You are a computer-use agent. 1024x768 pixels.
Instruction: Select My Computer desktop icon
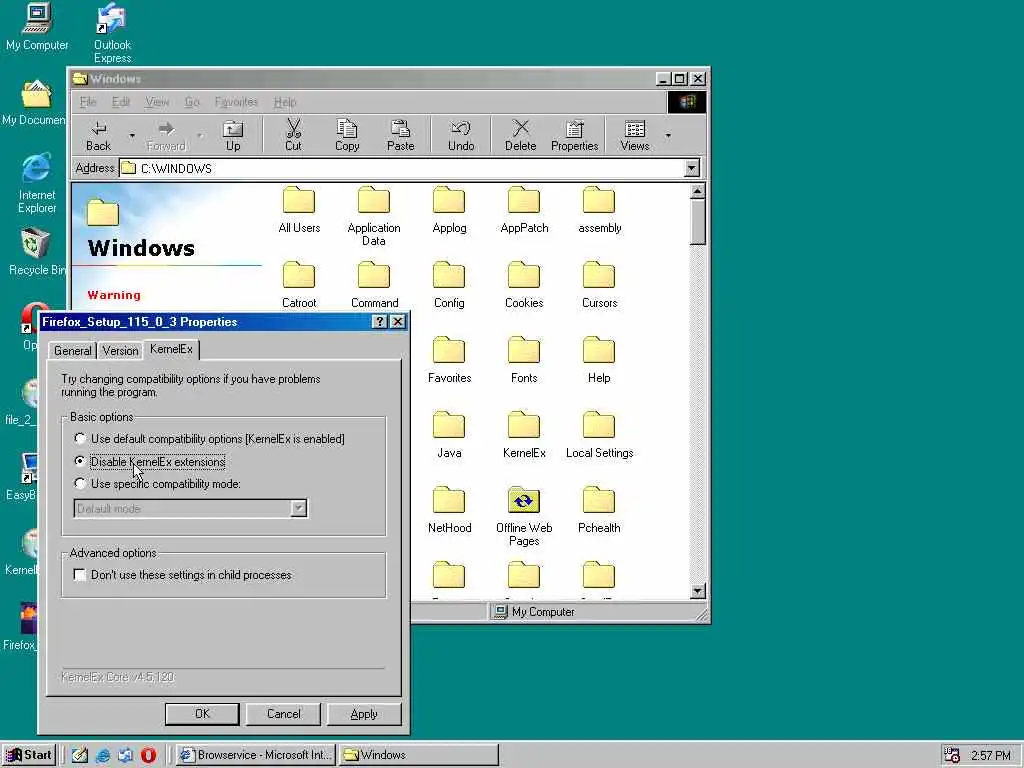click(37, 27)
